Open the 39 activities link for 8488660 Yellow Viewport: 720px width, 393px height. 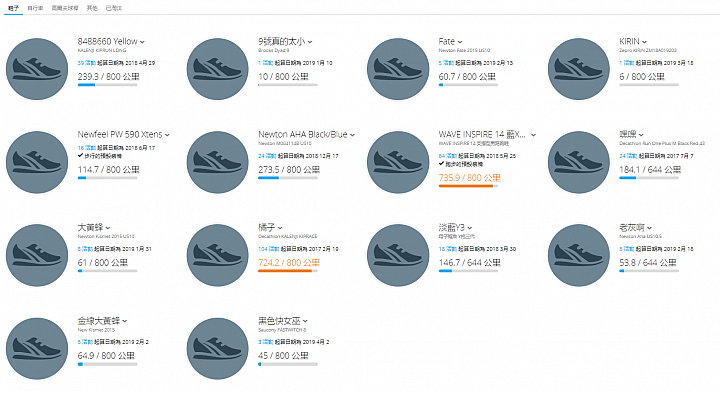[87, 63]
